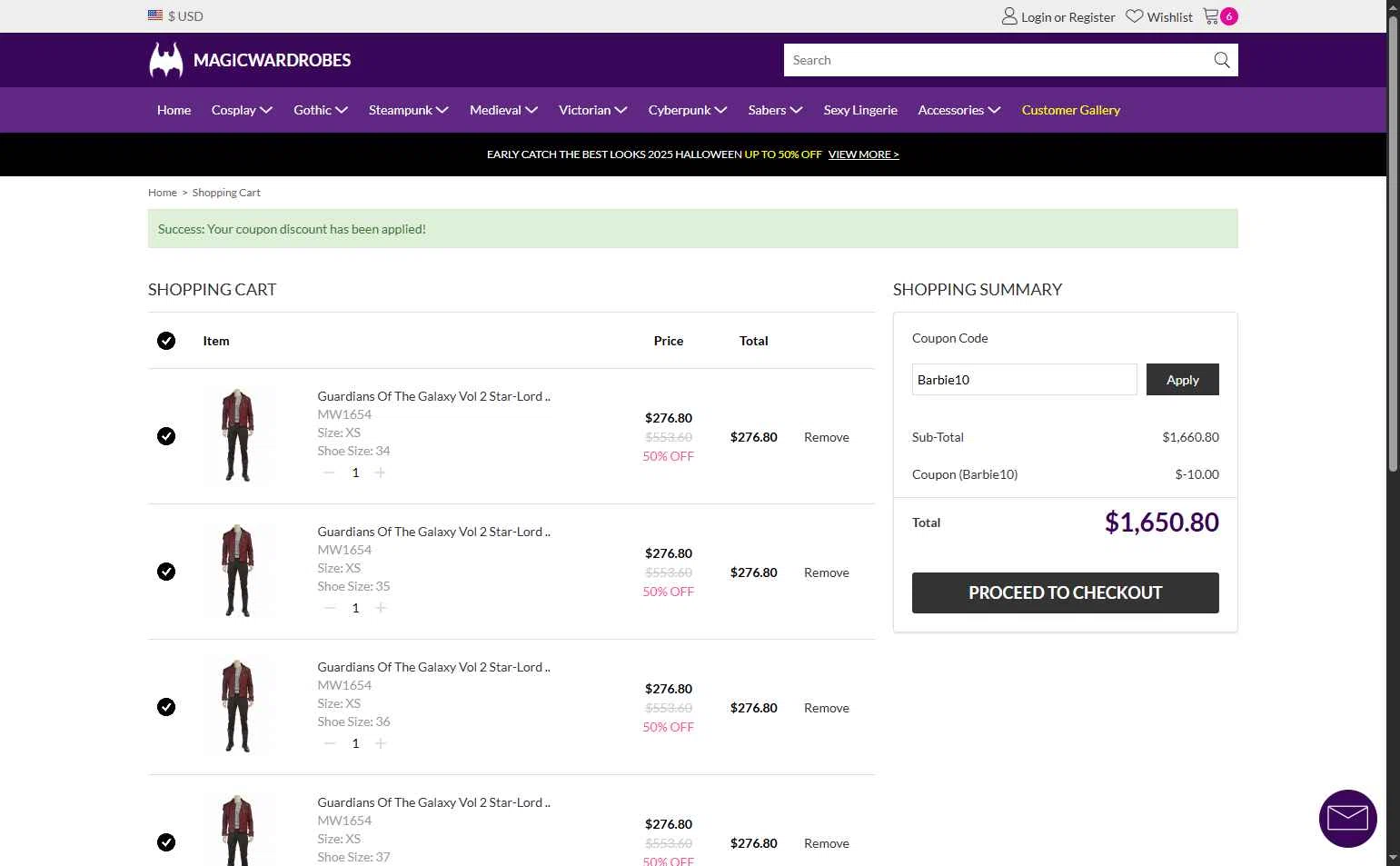Expand the Sabers menu
The height and width of the screenshot is (866, 1400).
776,110
